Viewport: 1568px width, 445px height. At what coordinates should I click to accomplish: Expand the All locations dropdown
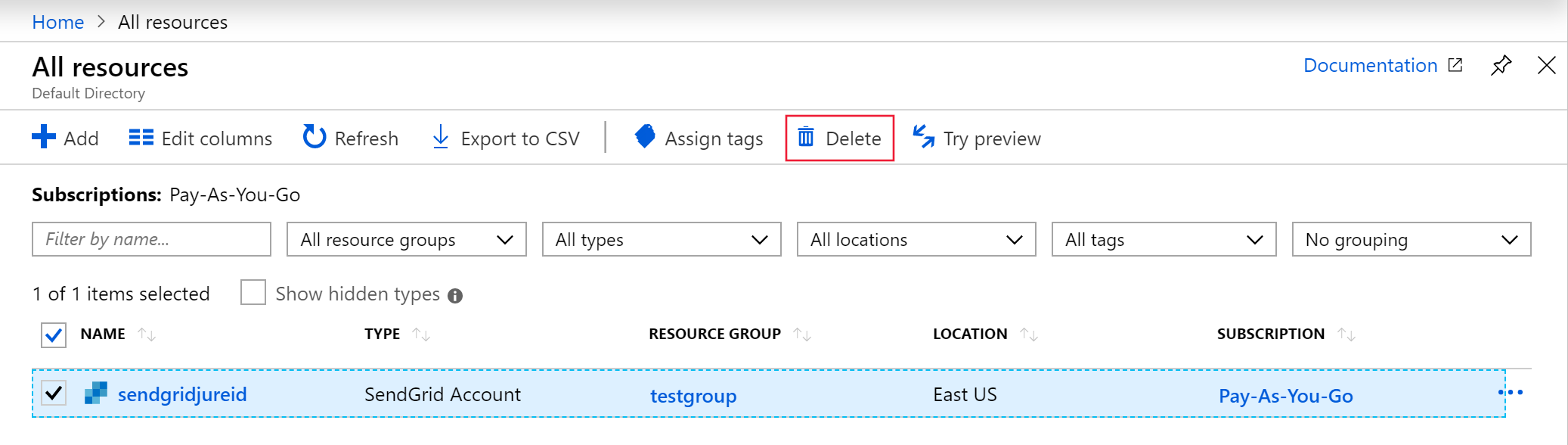916,239
